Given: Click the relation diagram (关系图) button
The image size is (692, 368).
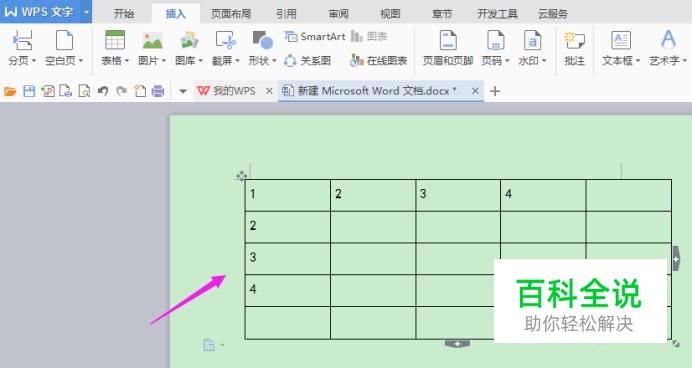Looking at the screenshot, I should click(x=308, y=60).
